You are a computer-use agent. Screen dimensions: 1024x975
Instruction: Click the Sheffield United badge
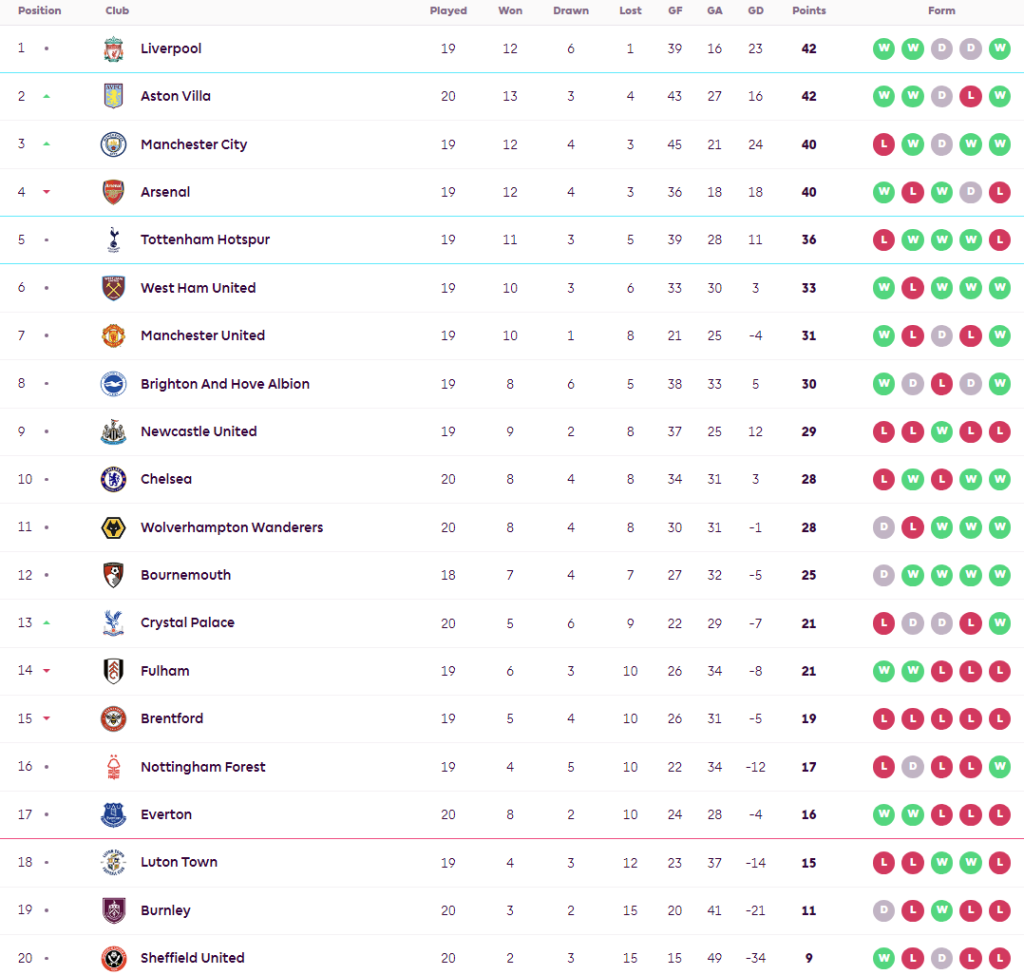[113, 958]
